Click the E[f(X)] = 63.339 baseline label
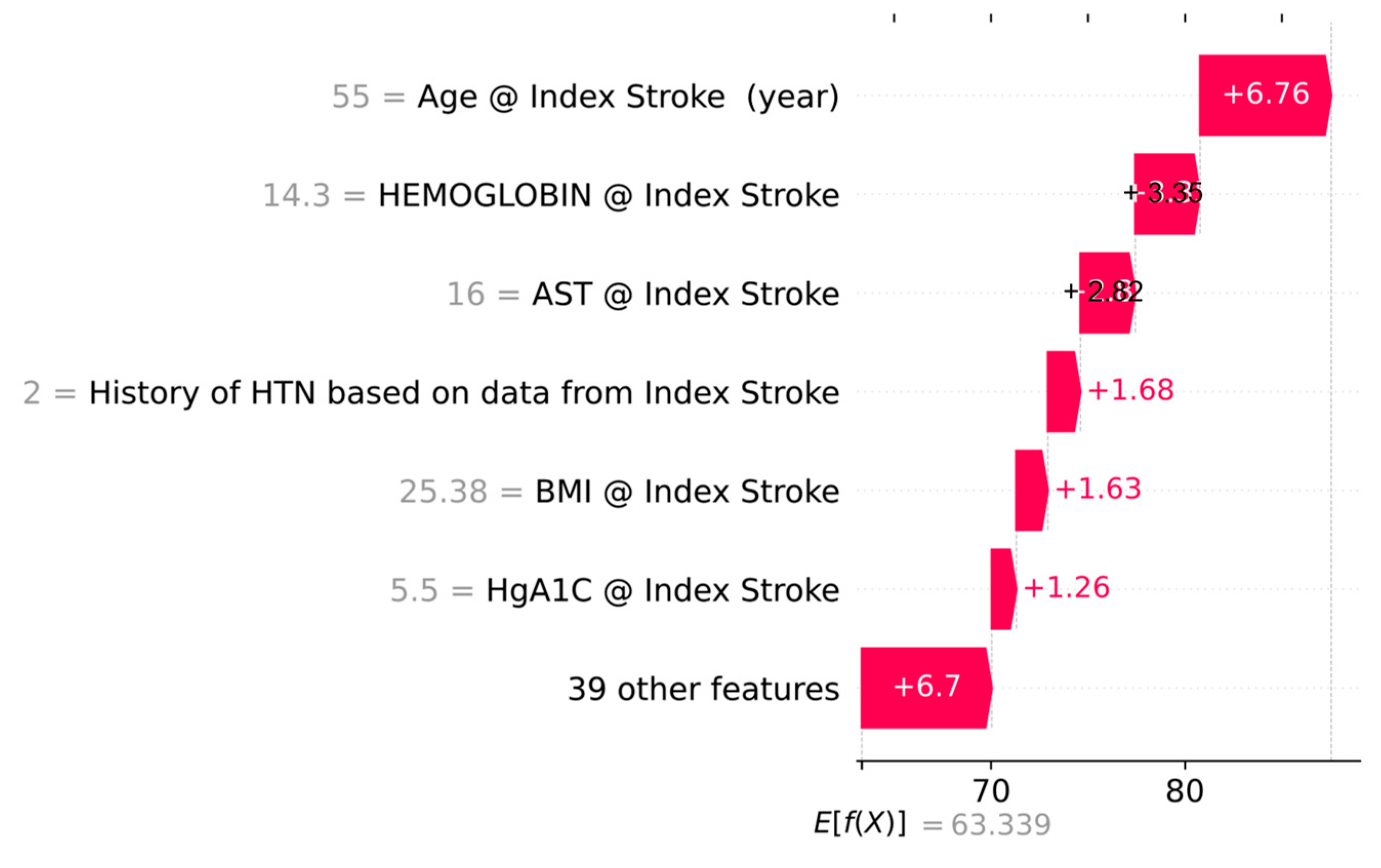 click(932, 824)
